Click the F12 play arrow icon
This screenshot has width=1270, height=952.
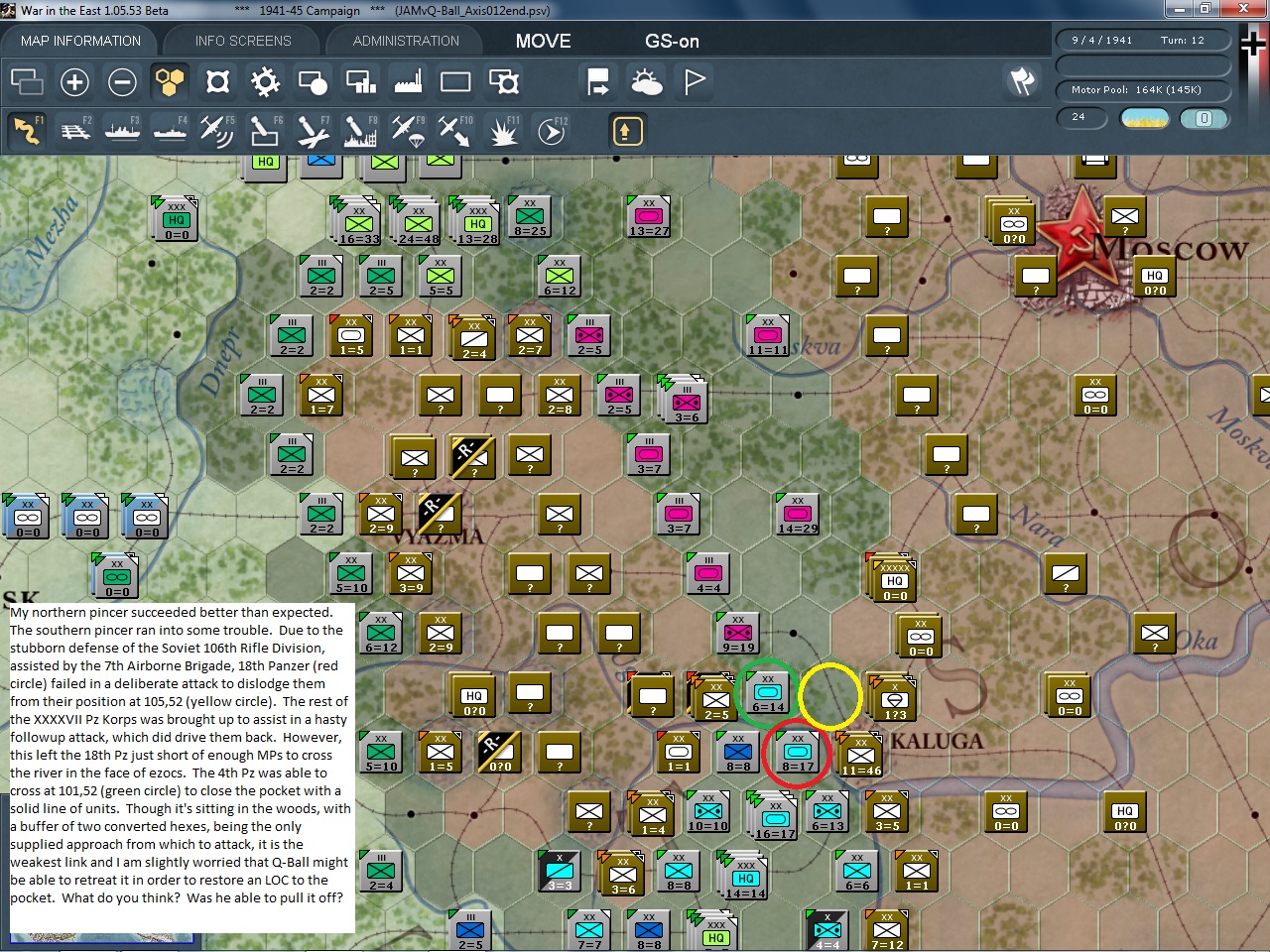551,131
